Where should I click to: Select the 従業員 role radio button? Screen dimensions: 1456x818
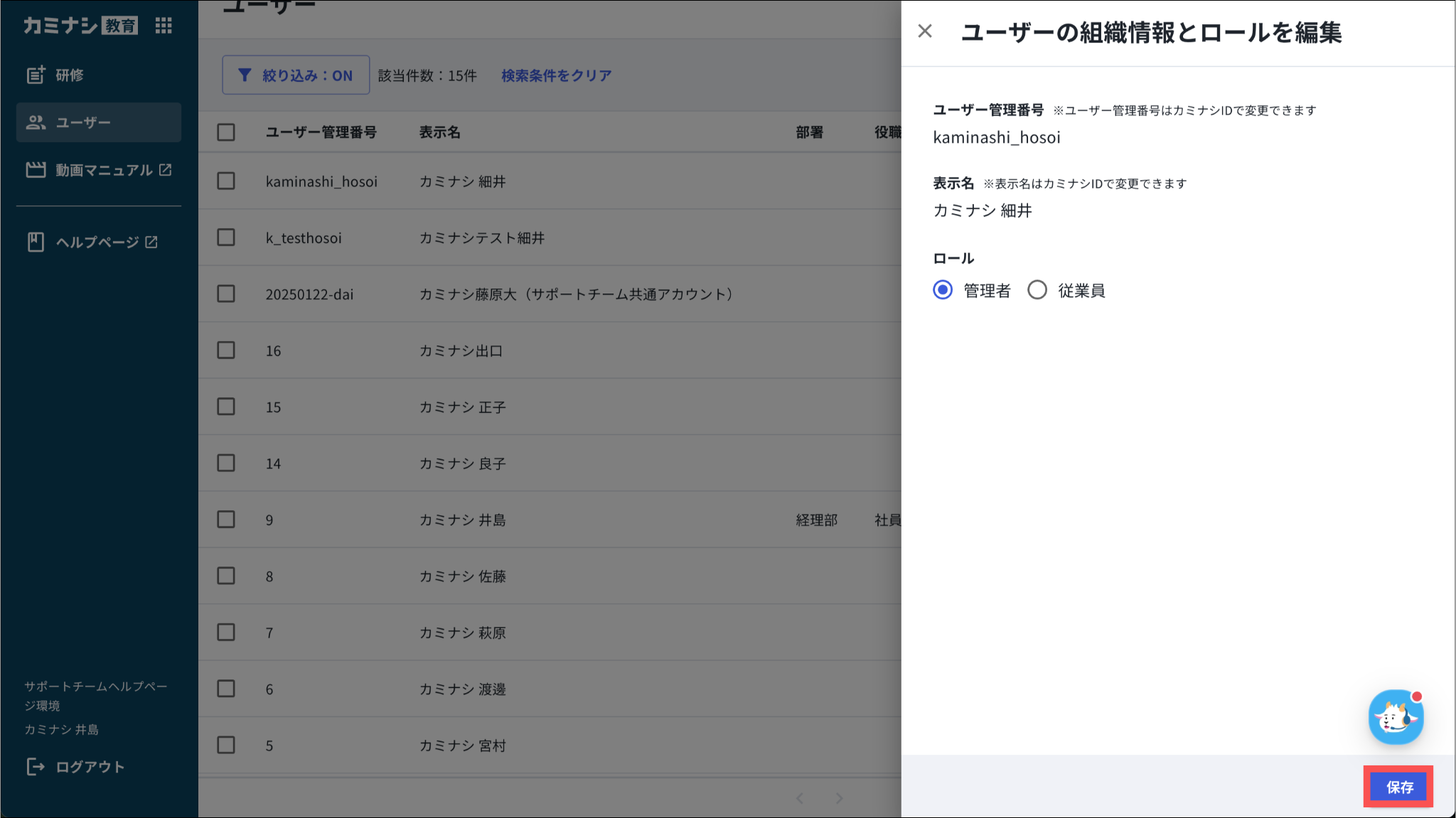pyautogui.click(x=1037, y=290)
